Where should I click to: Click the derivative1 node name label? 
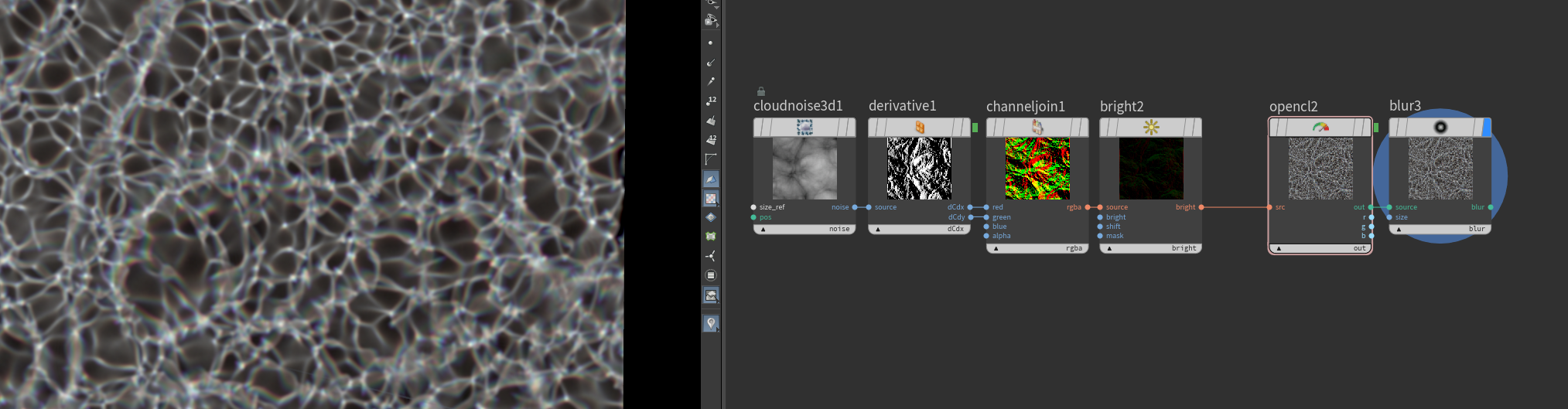[902, 106]
